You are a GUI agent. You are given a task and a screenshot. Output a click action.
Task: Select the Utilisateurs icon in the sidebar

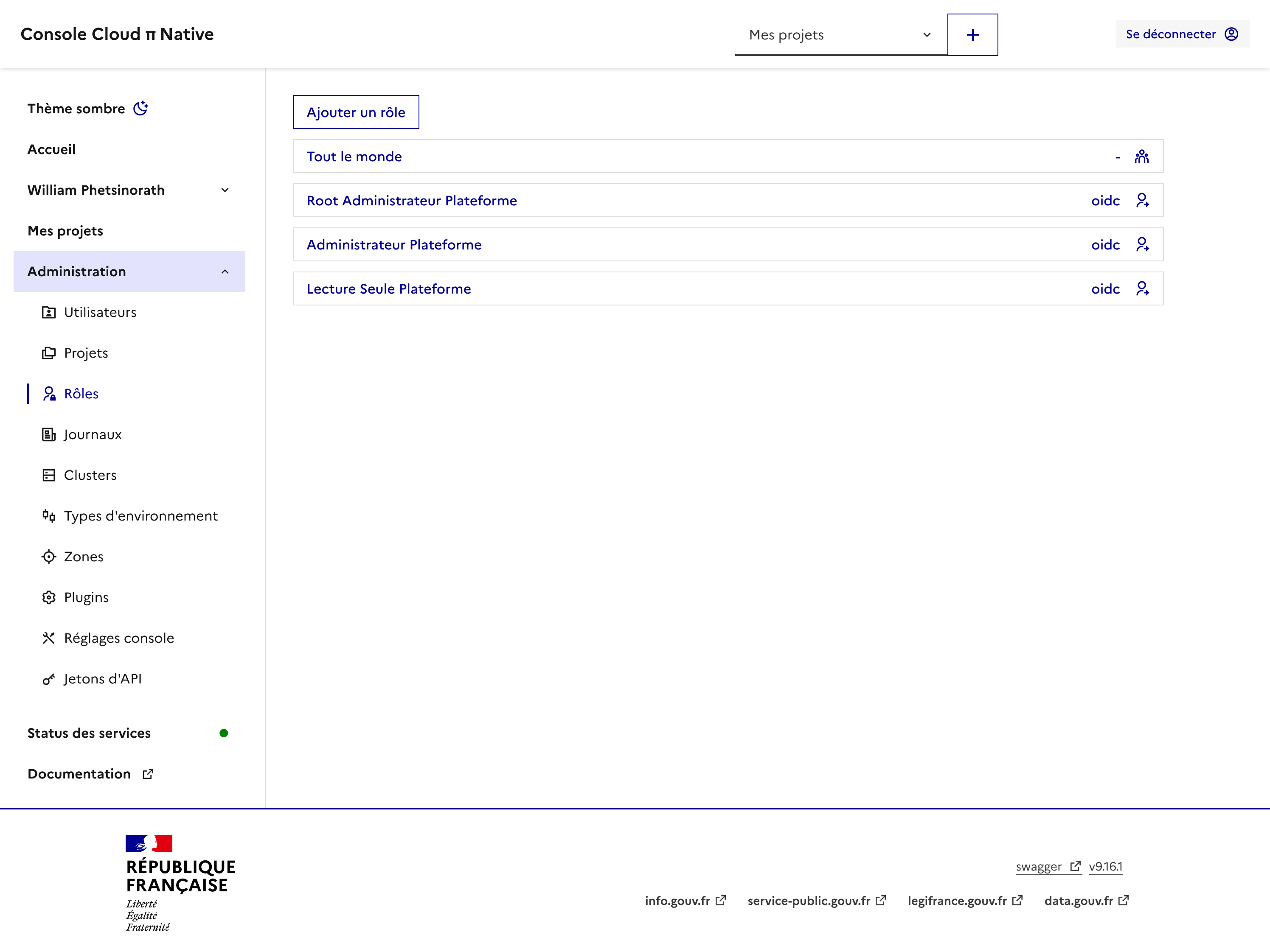(49, 312)
